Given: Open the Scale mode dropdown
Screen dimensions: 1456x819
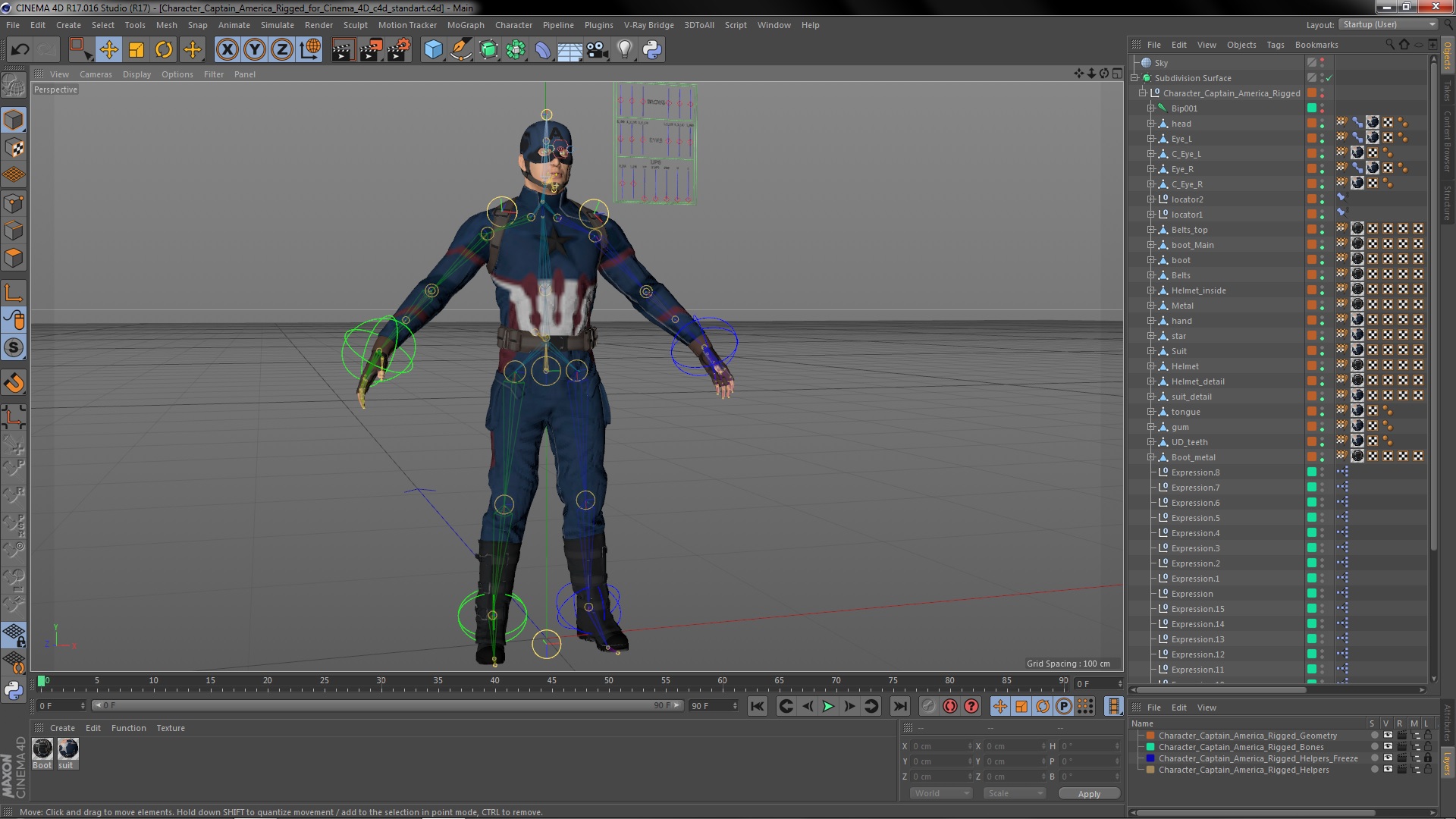Looking at the screenshot, I should point(1014,793).
